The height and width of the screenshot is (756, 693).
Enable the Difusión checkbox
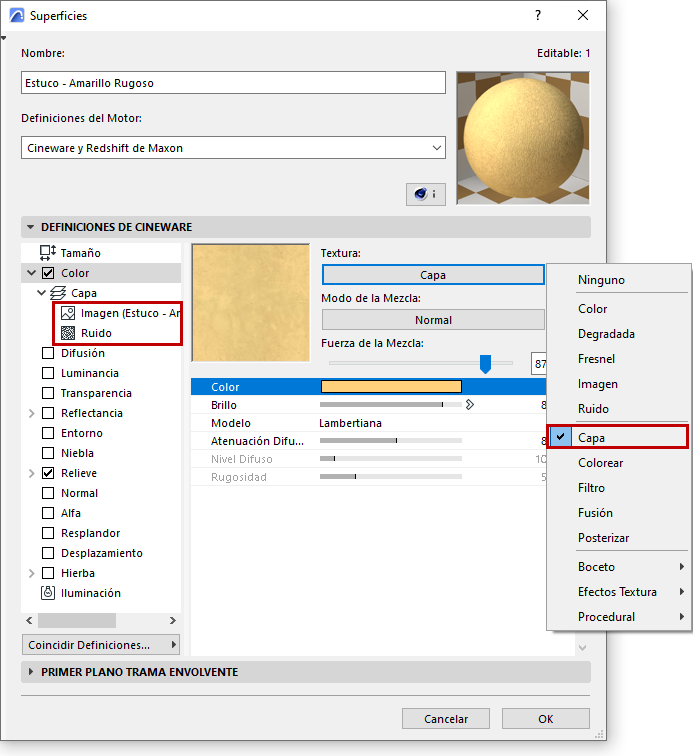point(48,353)
